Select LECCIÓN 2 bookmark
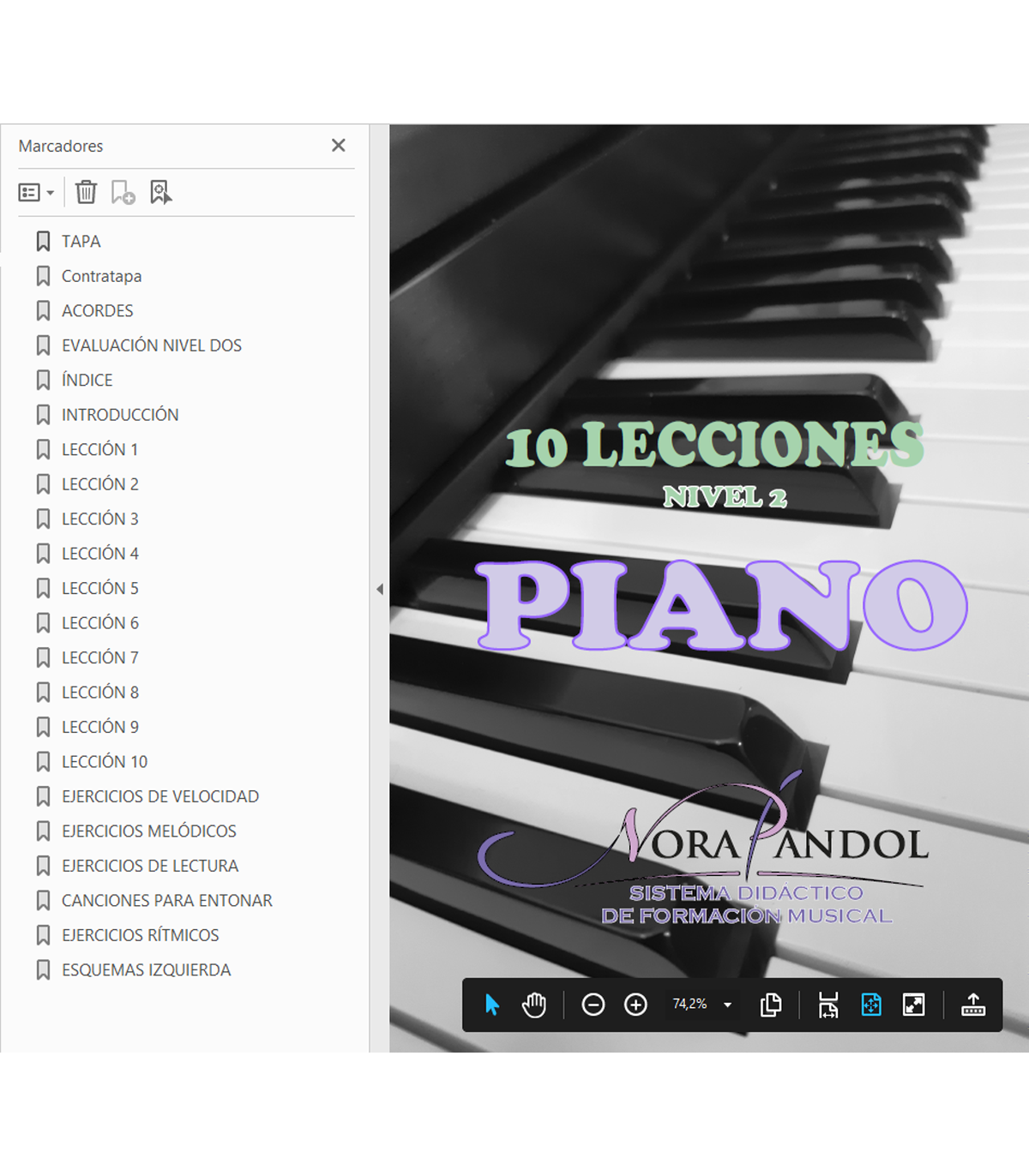The height and width of the screenshot is (1176, 1029). pos(99,484)
